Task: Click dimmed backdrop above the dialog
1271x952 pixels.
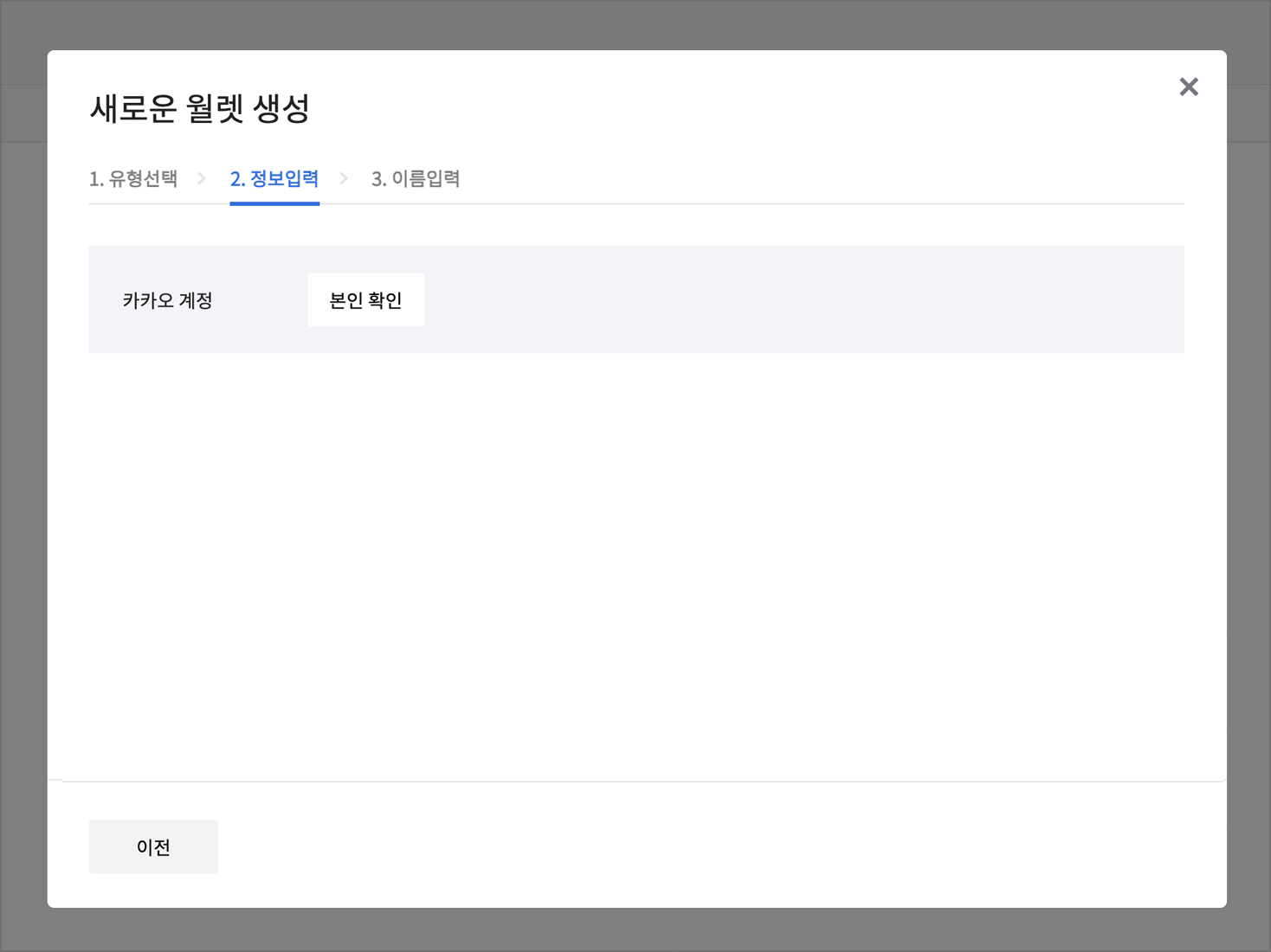Action: (635, 24)
